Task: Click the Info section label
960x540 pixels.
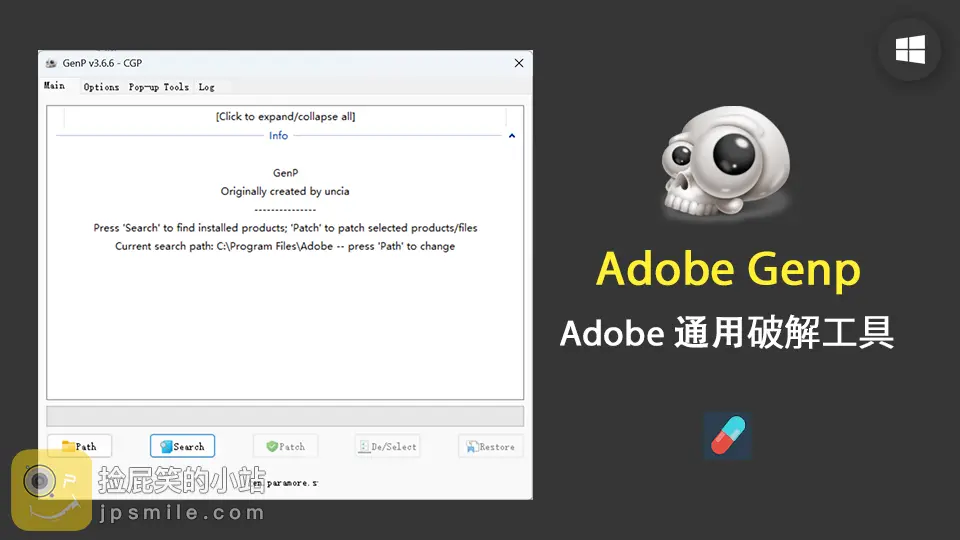Action: point(279,136)
